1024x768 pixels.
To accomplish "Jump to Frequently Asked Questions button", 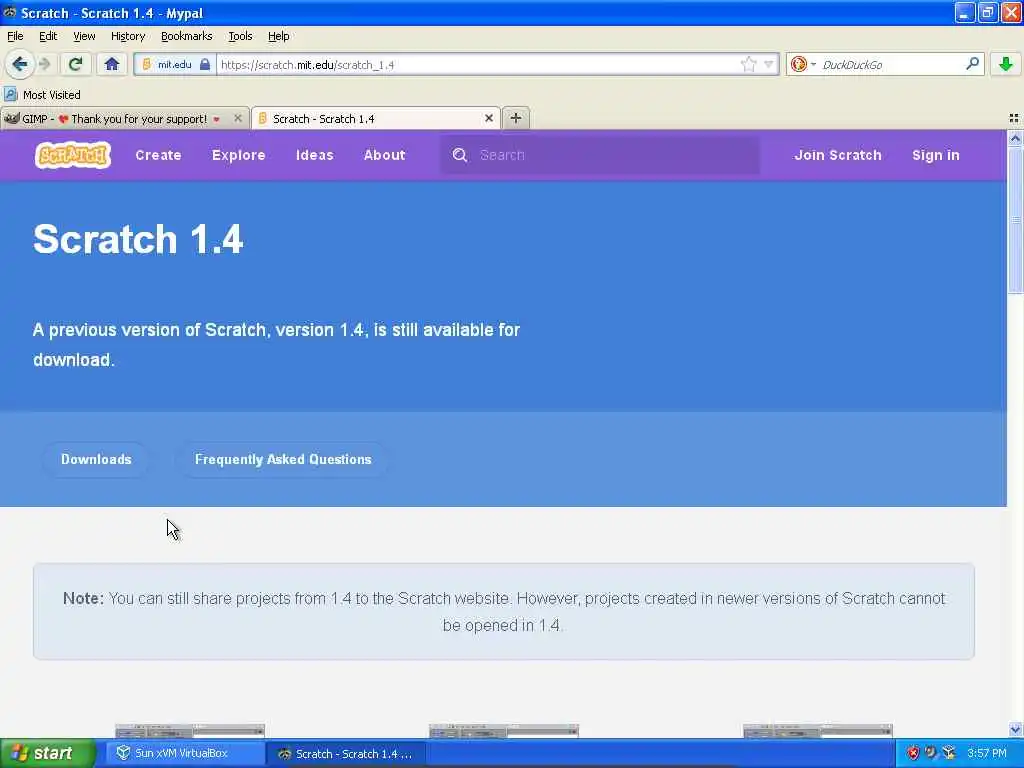I will (283, 459).
